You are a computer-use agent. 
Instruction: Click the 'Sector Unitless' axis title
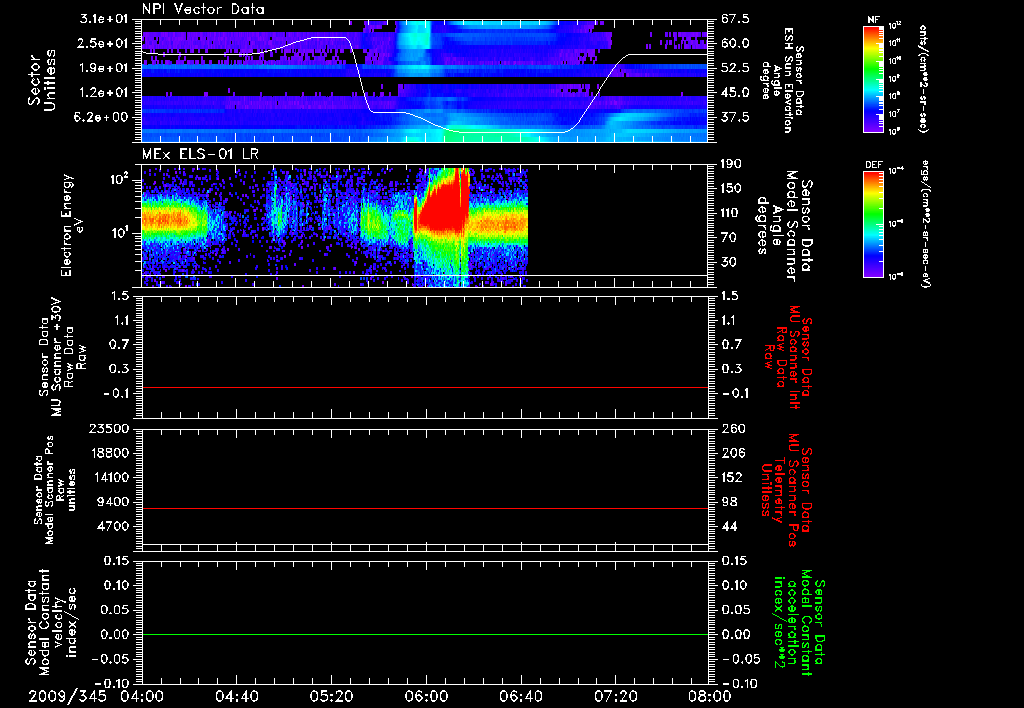point(42,80)
